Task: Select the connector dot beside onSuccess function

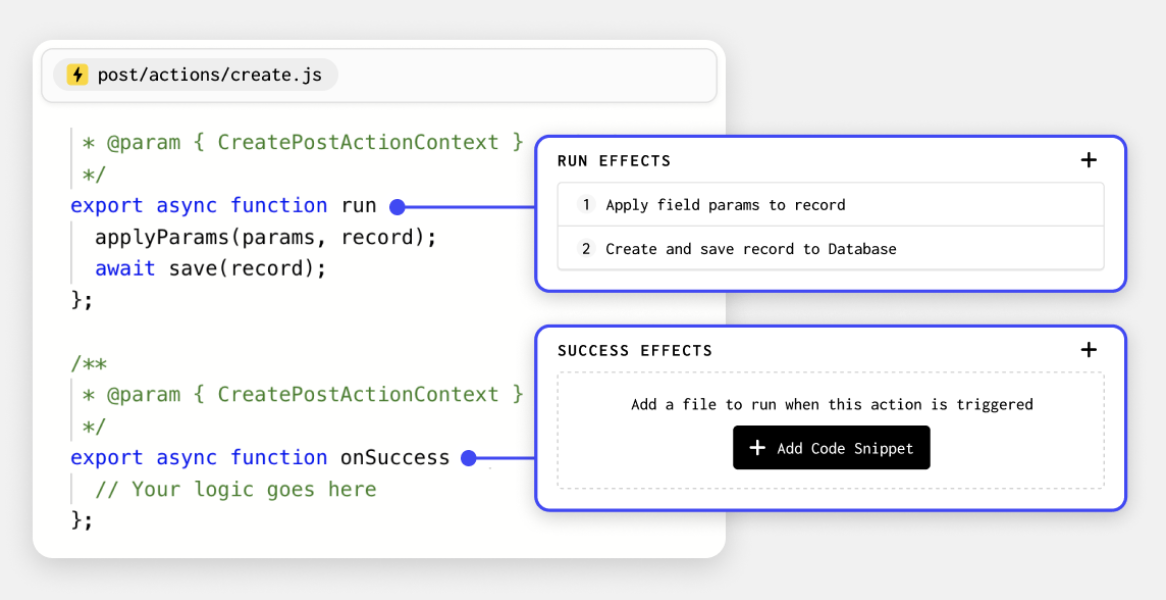Action: coord(467,457)
